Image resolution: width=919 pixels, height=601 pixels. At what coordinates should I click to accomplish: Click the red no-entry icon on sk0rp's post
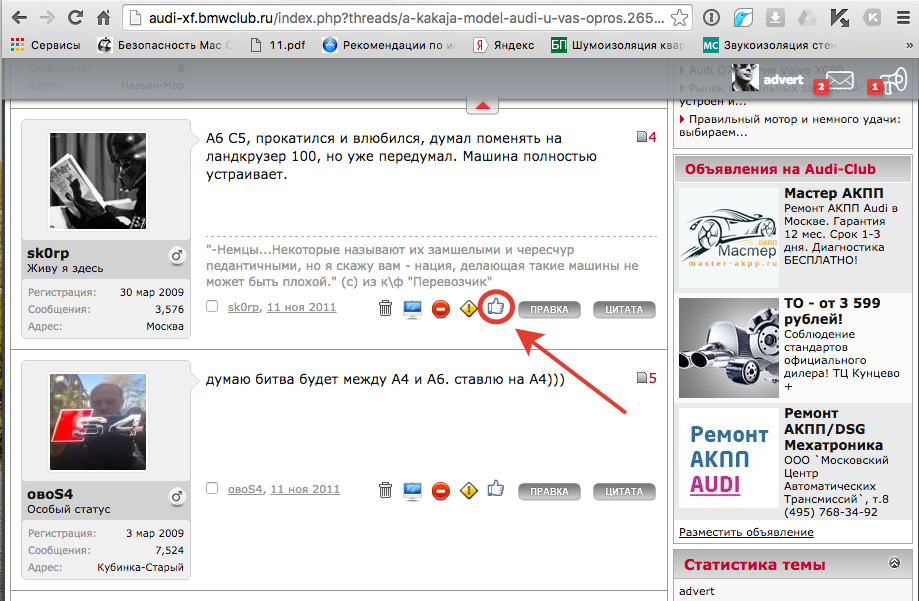(x=441, y=309)
